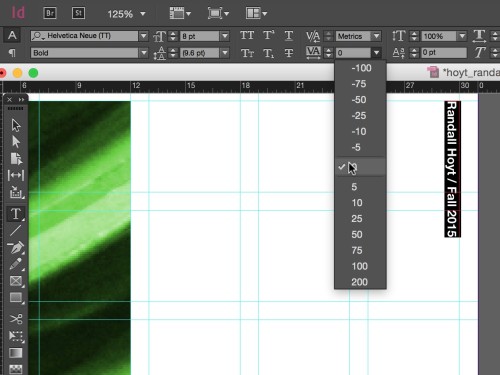Image resolution: width=500 pixels, height=375 pixels.
Task: Select the Selection tool arrow
Action: (x=16, y=125)
